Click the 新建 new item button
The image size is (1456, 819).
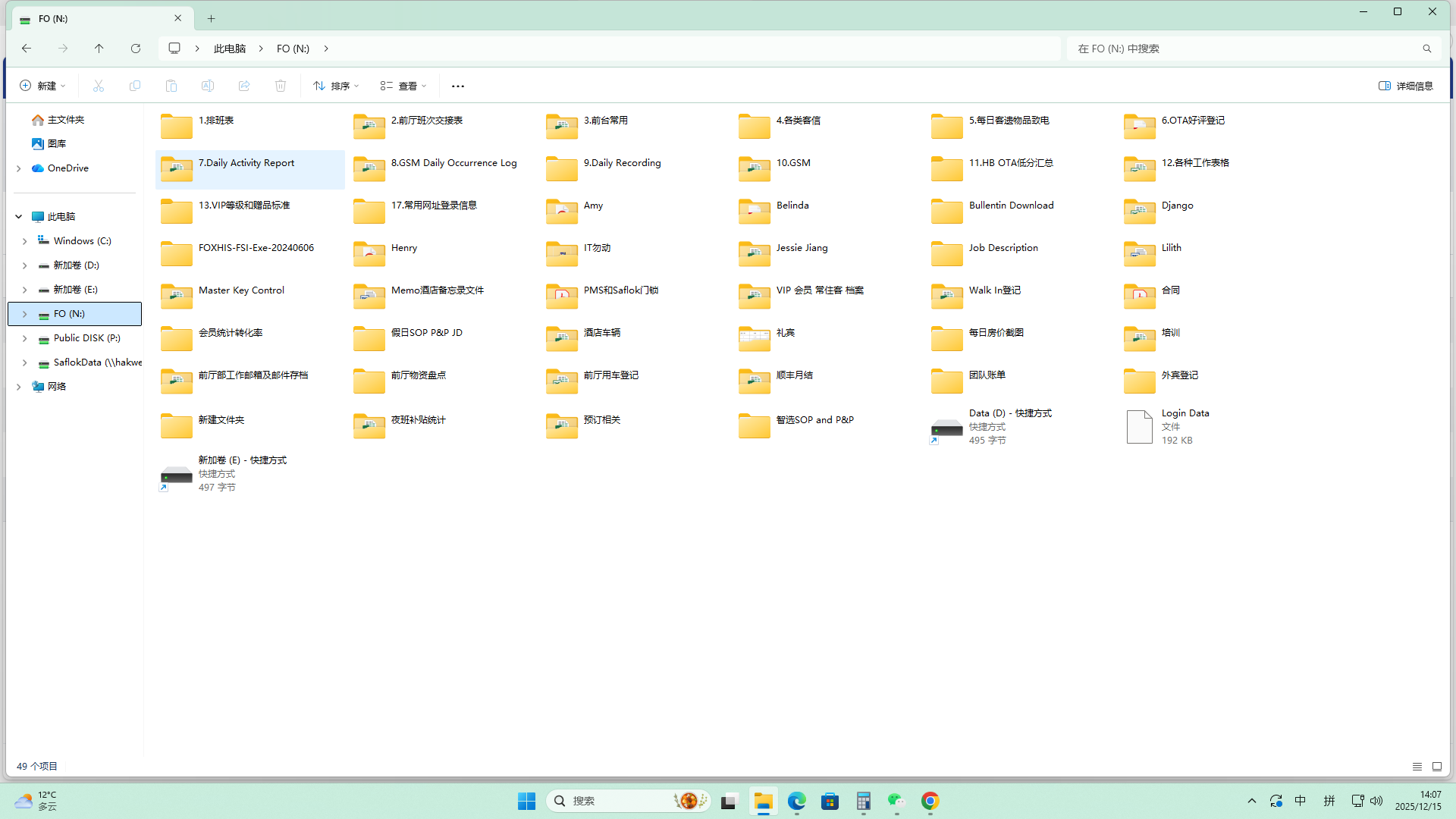click(42, 86)
